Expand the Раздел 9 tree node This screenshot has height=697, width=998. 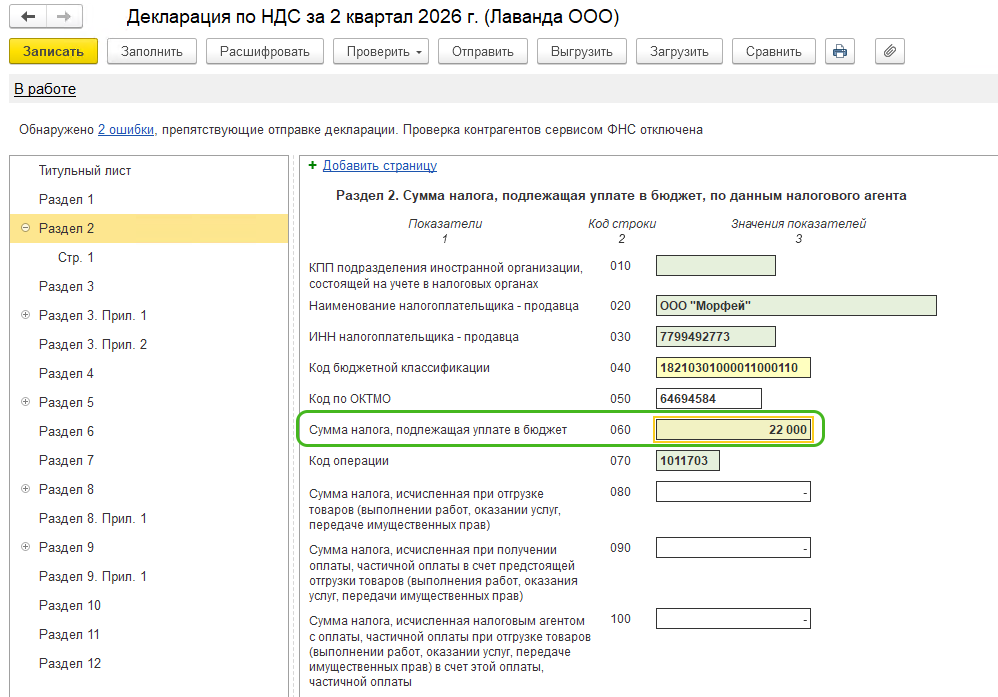(x=25, y=547)
